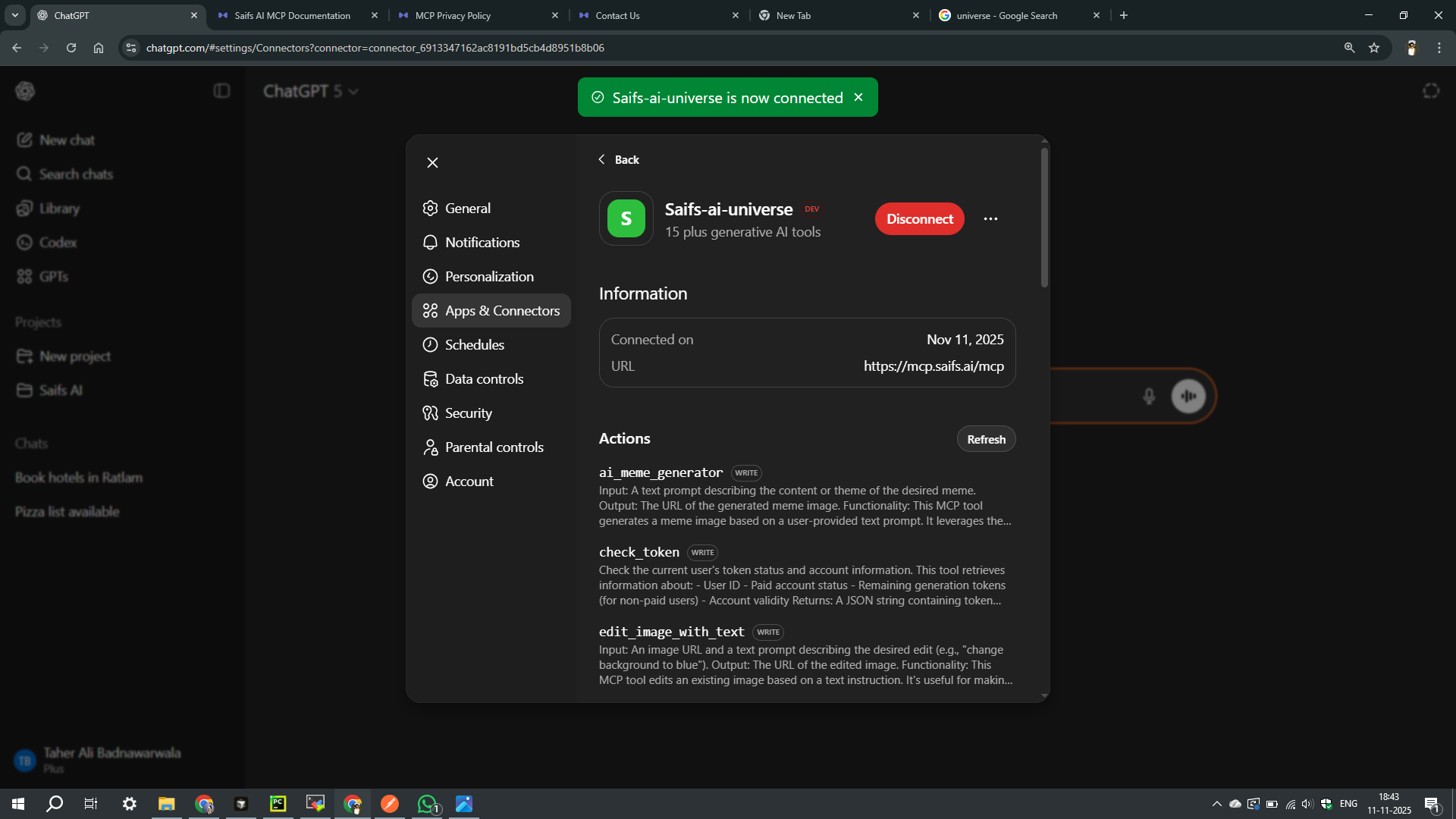Image resolution: width=1456 pixels, height=819 pixels.
Task: Go to the browser home page
Action: pos(99,48)
